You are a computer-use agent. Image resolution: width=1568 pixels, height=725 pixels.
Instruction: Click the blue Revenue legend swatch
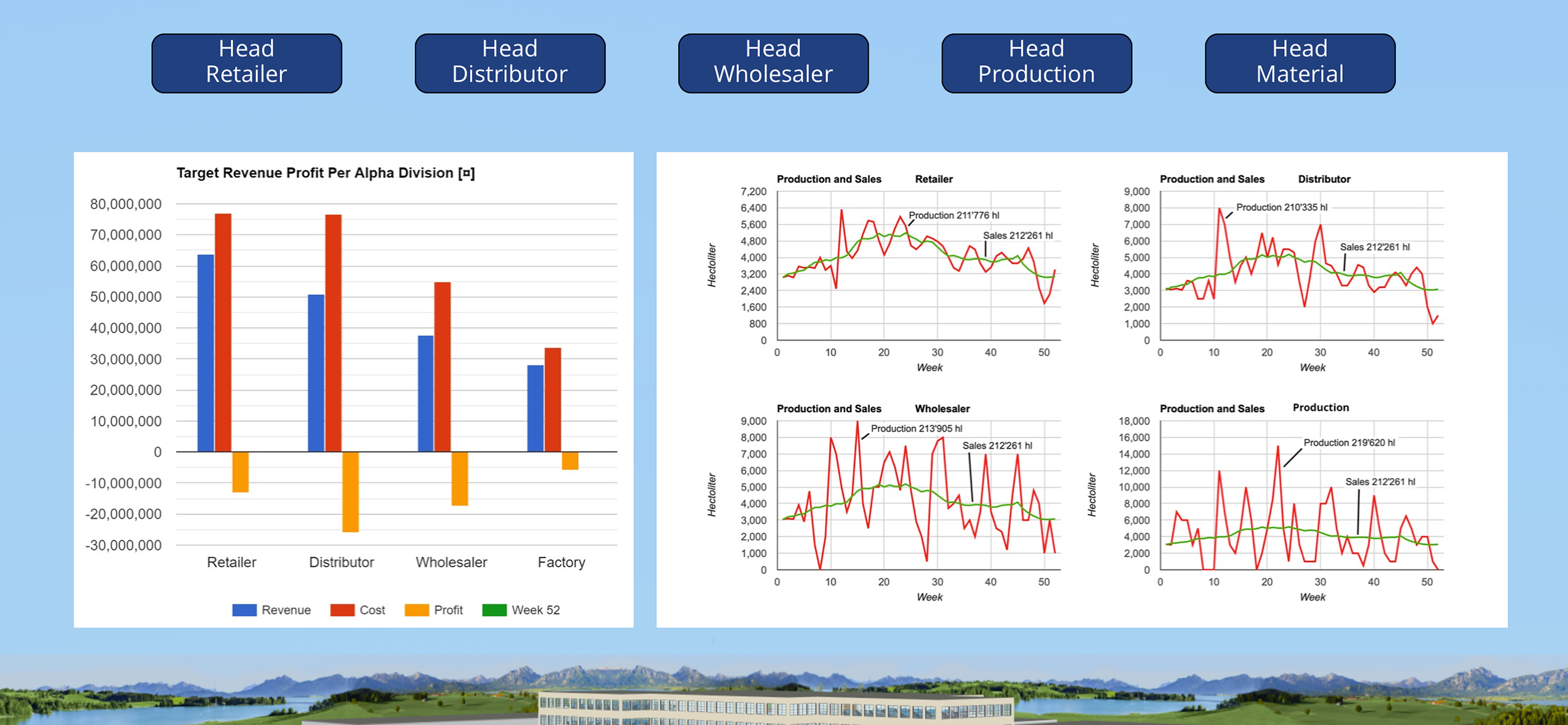click(x=244, y=610)
